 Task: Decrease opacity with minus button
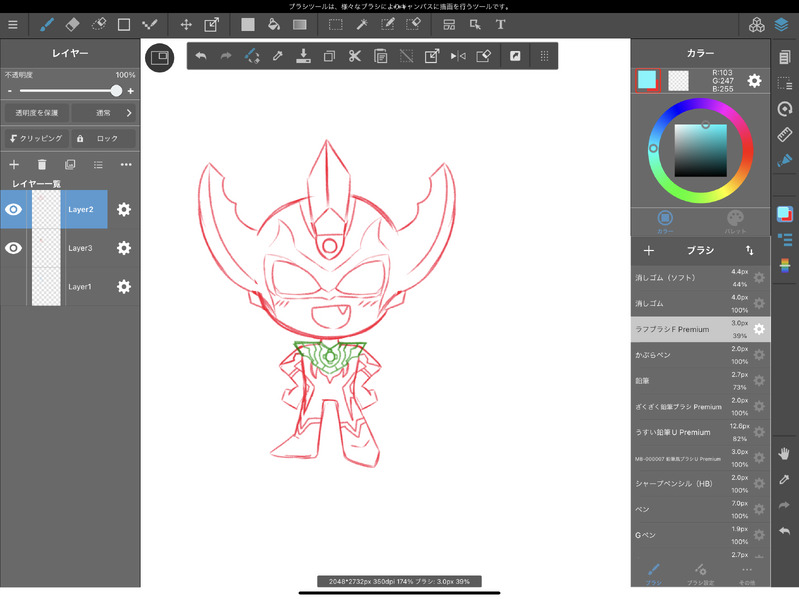(x=10, y=91)
